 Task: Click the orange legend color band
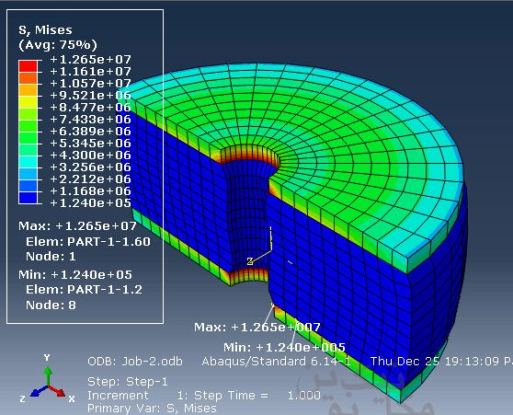tap(28, 78)
